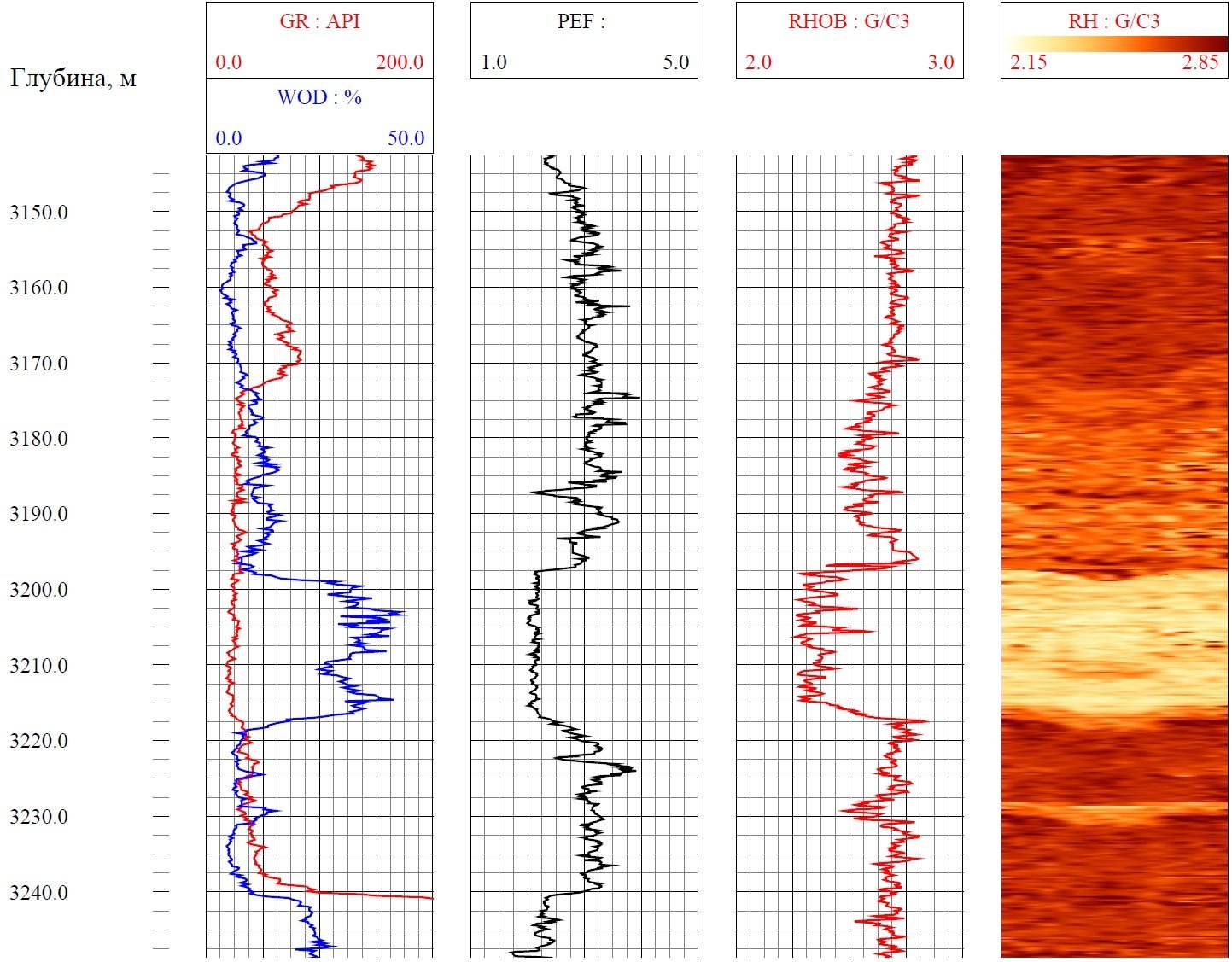The height and width of the screenshot is (962, 1232).
Task: Select the 3240.0 depth marker
Action: tap(39, 893)
